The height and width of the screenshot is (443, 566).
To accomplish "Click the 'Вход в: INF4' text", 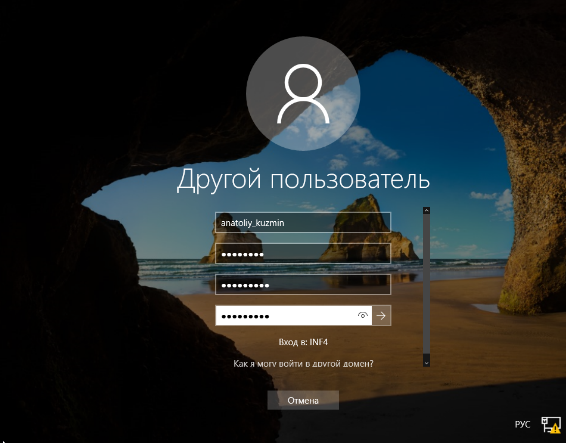I will point(303,342).
